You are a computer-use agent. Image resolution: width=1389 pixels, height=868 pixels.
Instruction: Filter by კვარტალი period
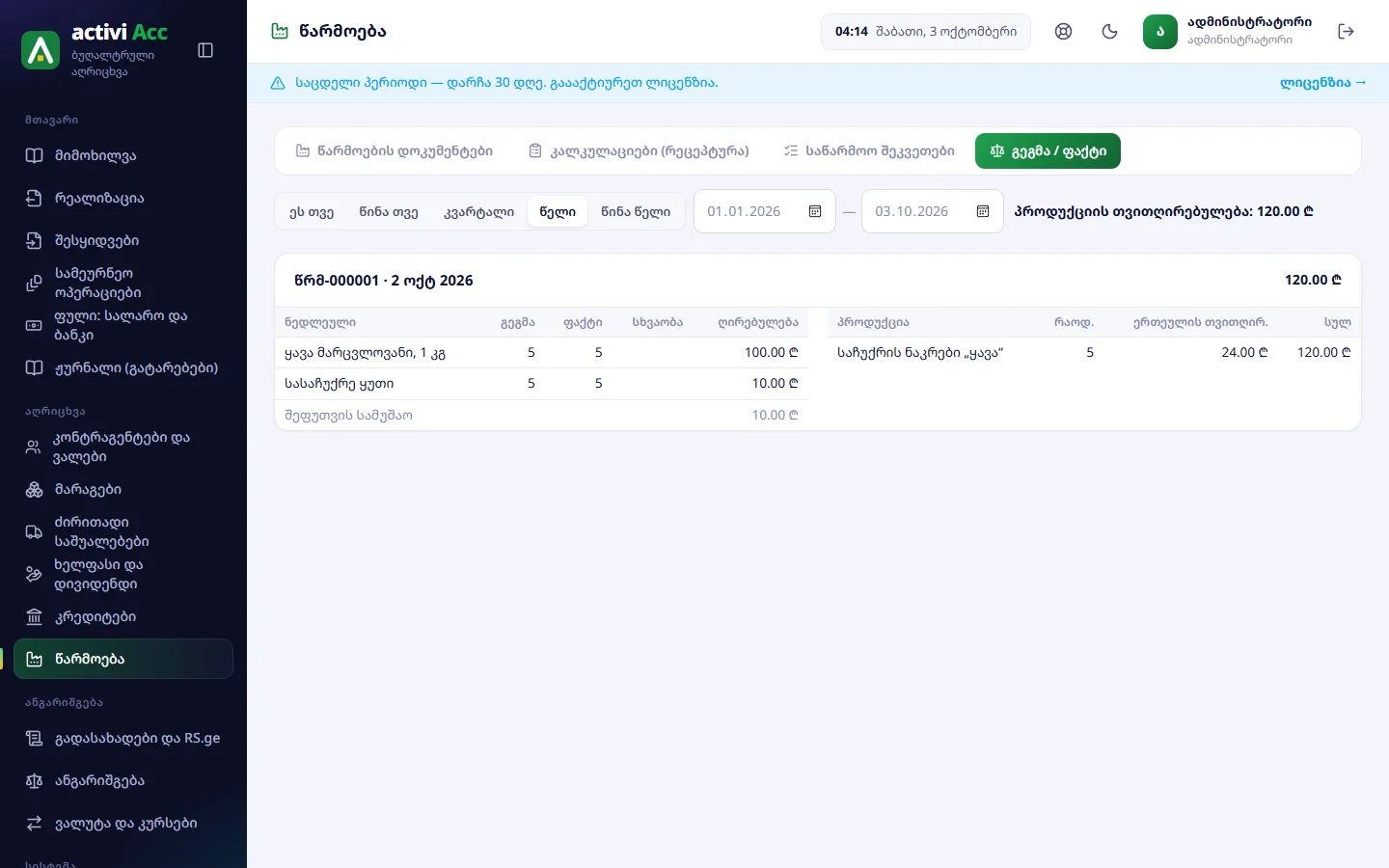[478, 211]
